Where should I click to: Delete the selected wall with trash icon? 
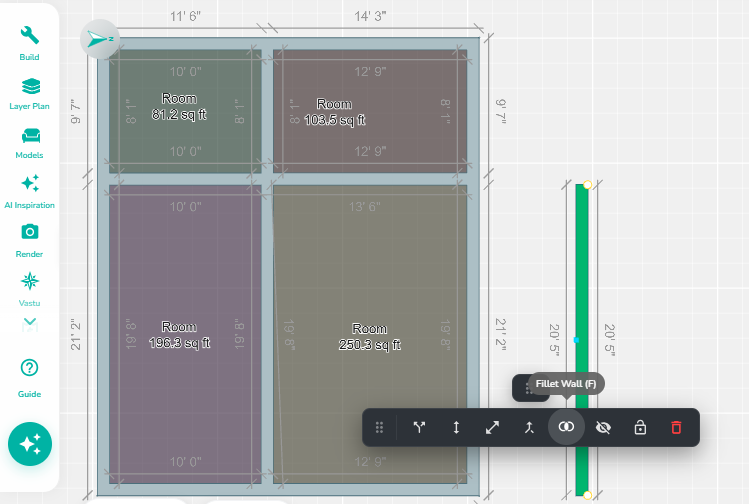[676, 427]
